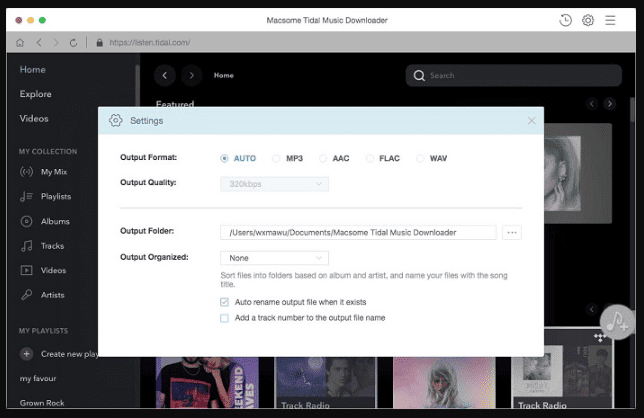This screenshot has width=644, height=418.
Task: Click the Featured carousel previous arrow
Action: 592,104
